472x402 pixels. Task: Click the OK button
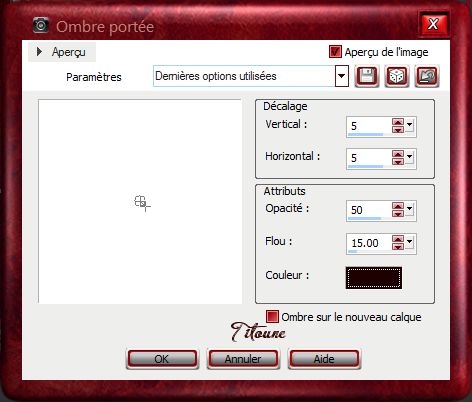tap(162, 359)
